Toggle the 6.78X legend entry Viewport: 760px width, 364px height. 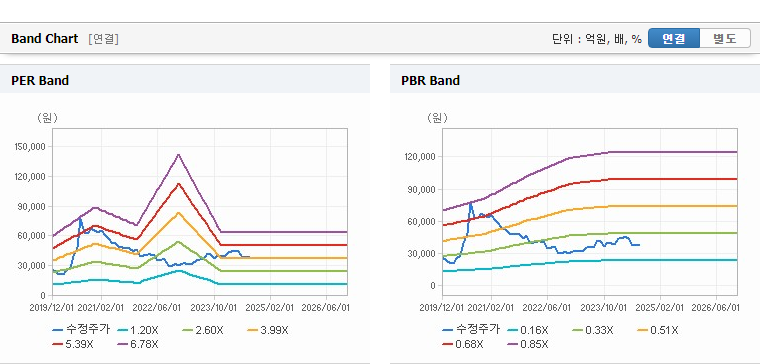coord(138,344)
